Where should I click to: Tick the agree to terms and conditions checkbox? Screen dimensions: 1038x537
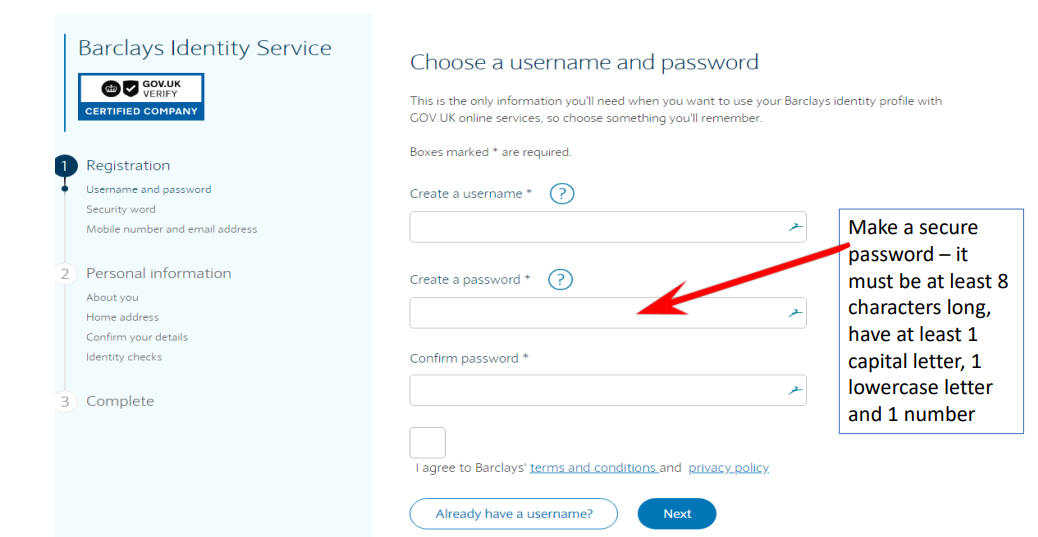[x=427, y=442]
